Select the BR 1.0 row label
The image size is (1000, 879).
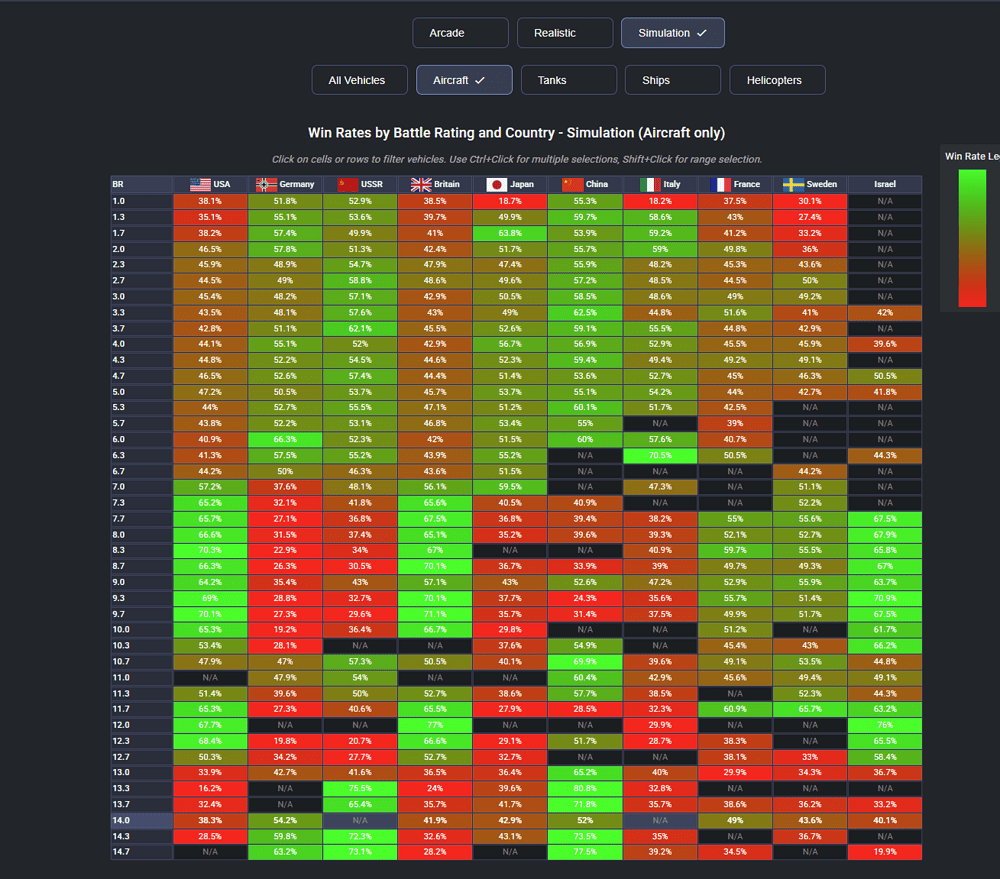pyautogui.click(x=142, y=201)
